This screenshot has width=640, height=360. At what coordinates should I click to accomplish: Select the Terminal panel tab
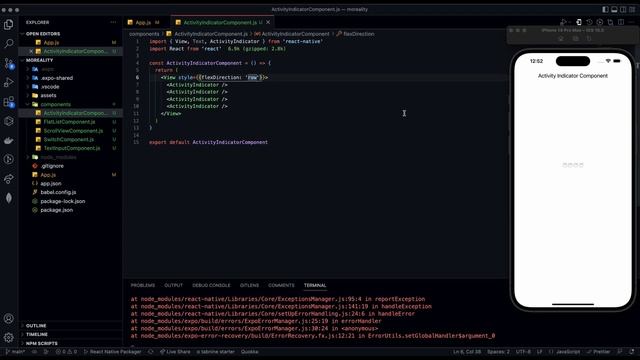[x=315, y=285]
